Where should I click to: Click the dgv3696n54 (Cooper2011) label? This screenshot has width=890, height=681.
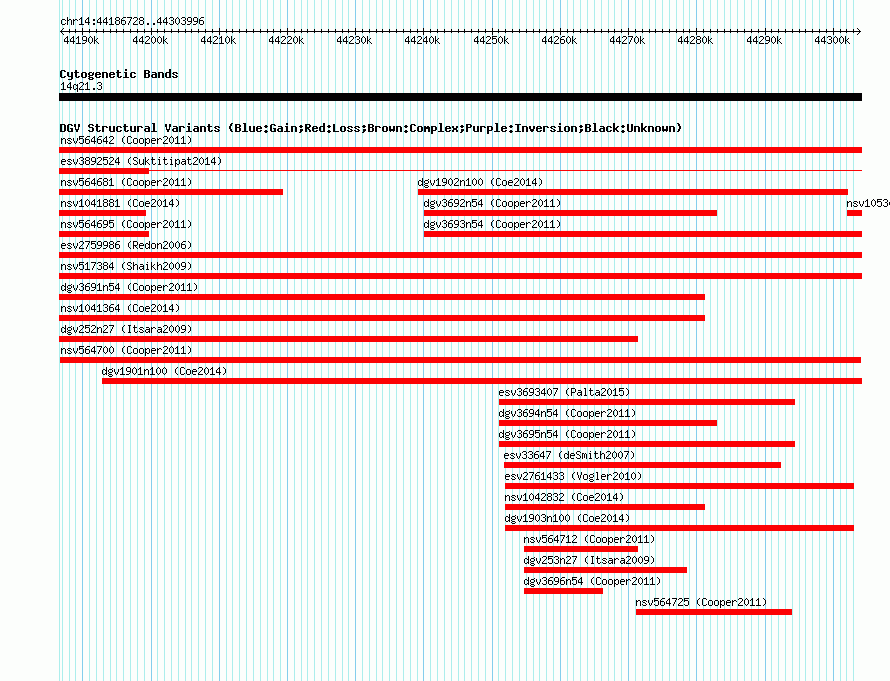tap(592, 581)
